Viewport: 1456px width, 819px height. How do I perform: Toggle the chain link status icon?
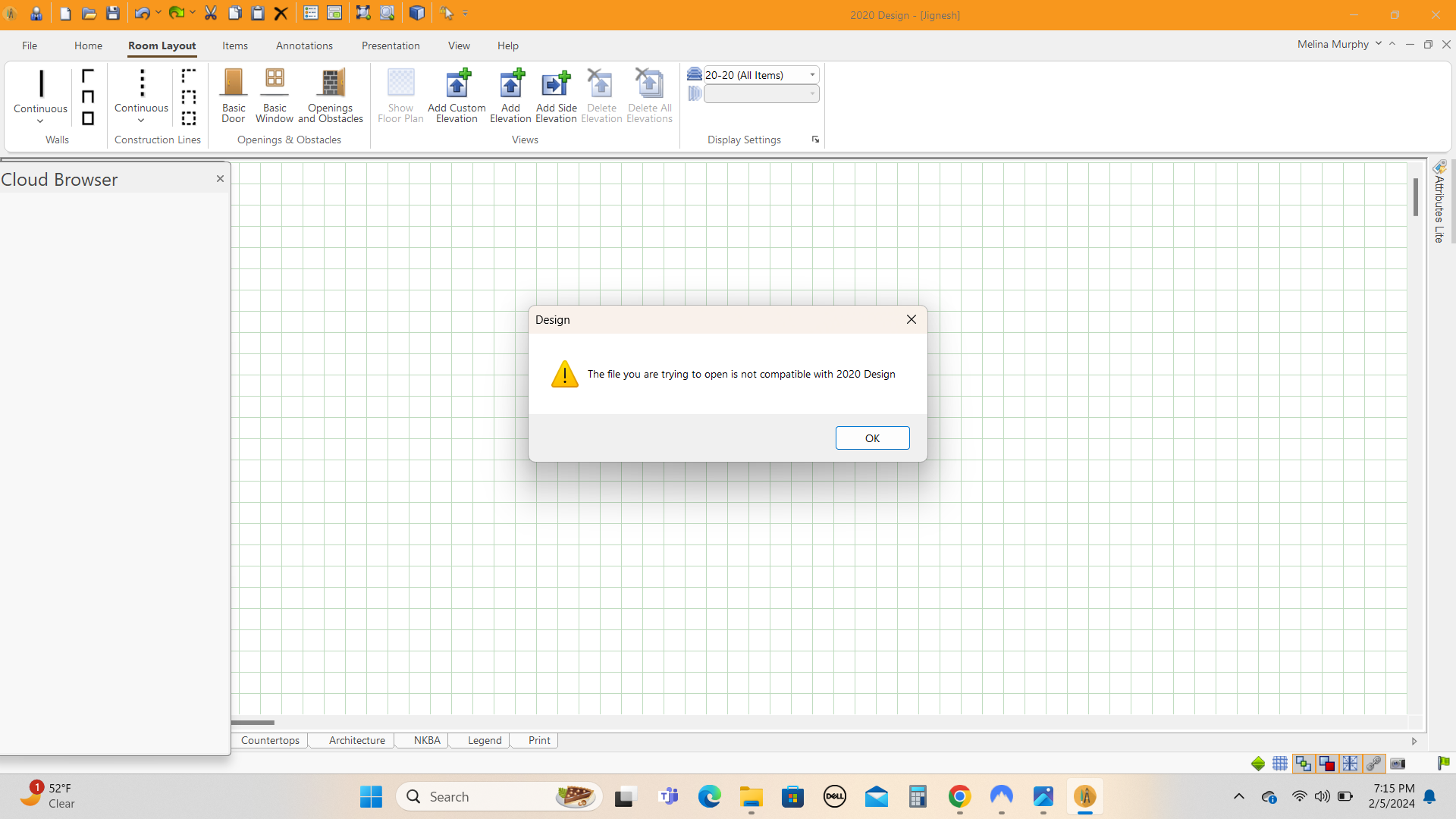tap(1373, 764)
